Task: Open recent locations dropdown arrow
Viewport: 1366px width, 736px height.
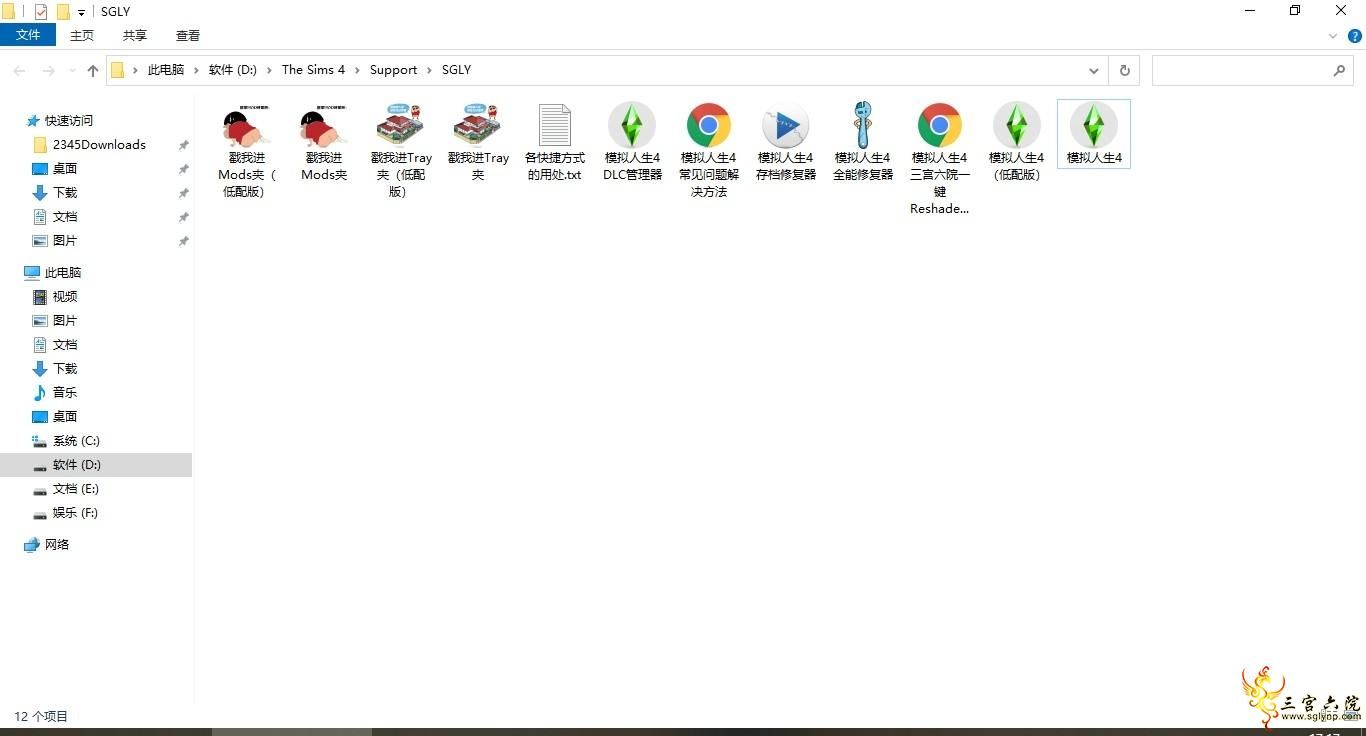Action: pos(72,71)
